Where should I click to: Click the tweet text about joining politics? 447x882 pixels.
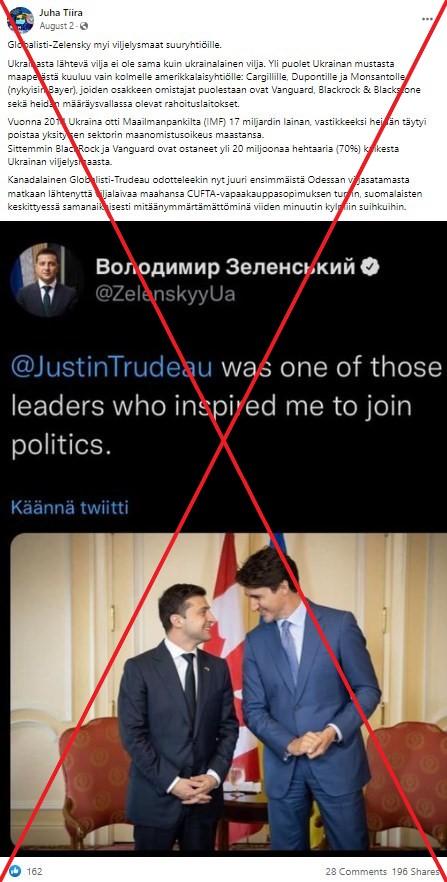226,406
